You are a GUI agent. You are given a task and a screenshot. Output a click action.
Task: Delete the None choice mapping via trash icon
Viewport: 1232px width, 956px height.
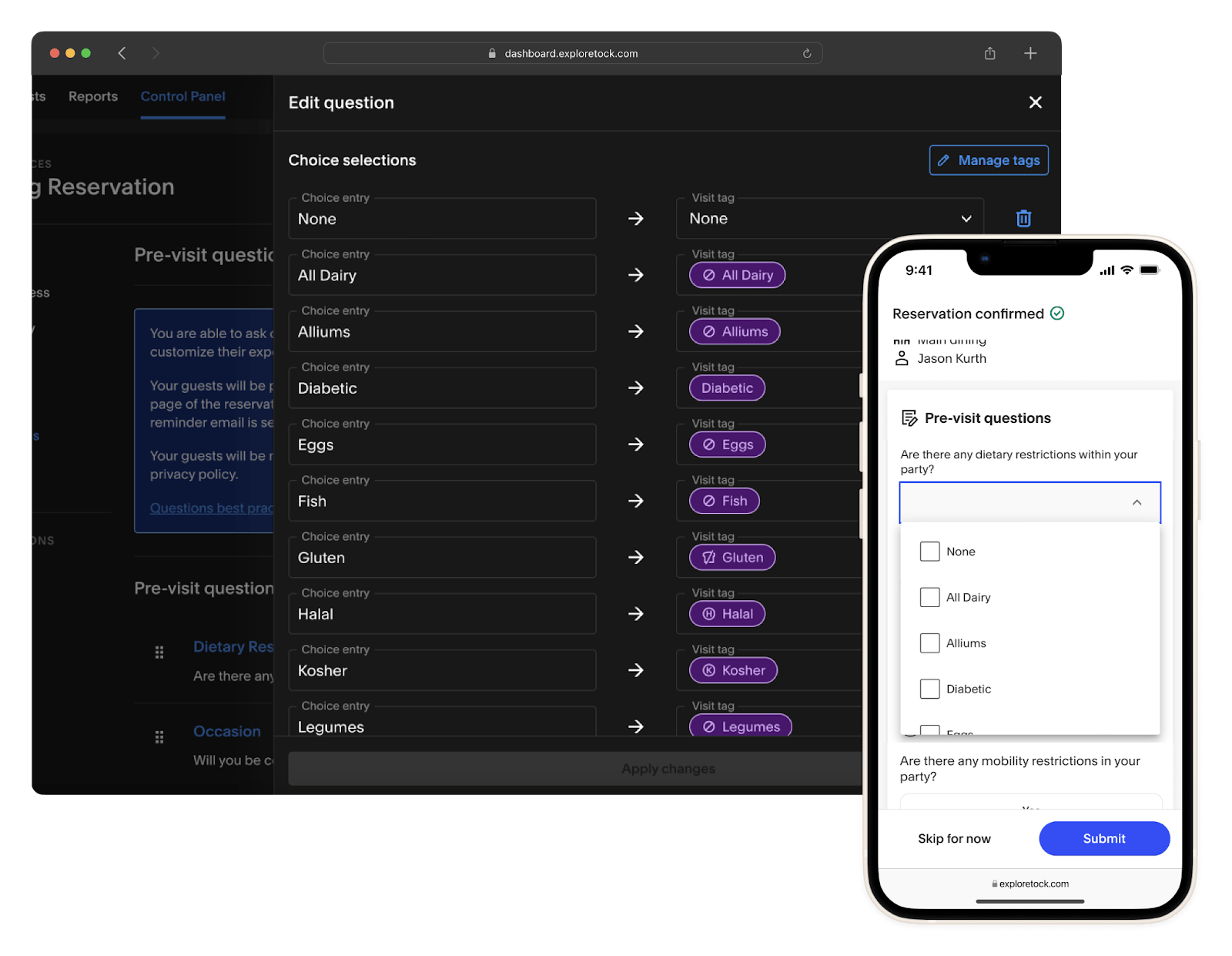(x=1023, y=218)
